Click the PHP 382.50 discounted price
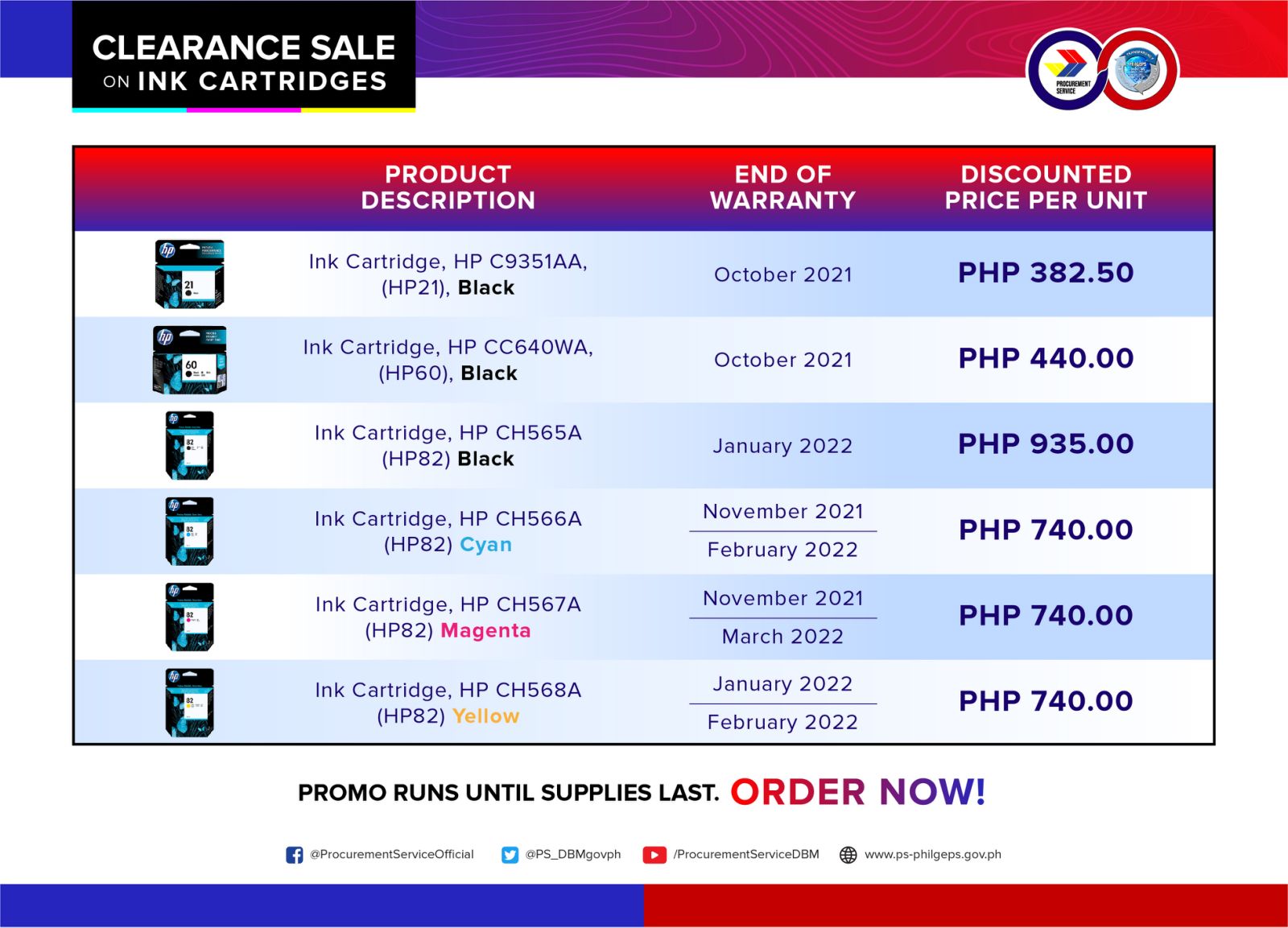This screenshot has width=1288, height=928. [1046, 273]
